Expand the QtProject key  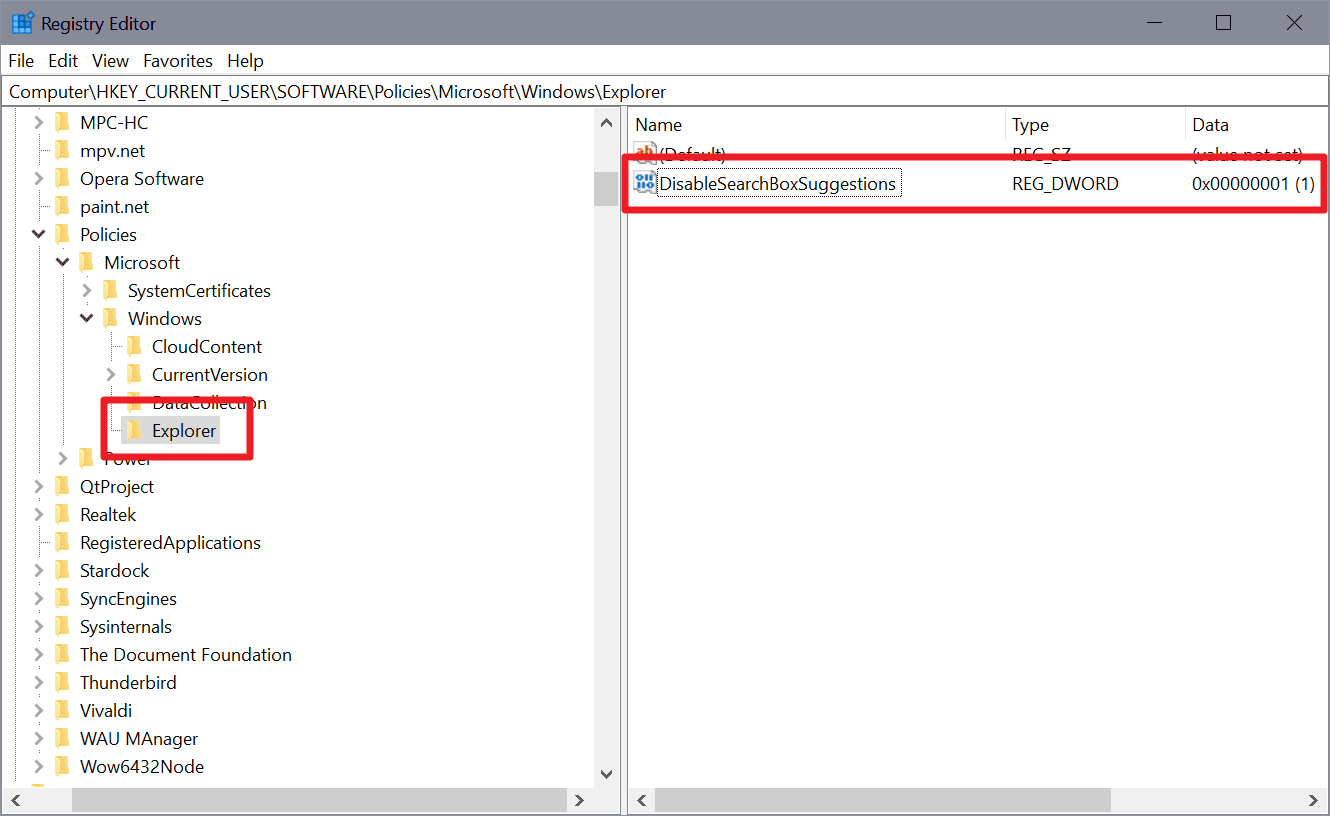tap(39, 487)
